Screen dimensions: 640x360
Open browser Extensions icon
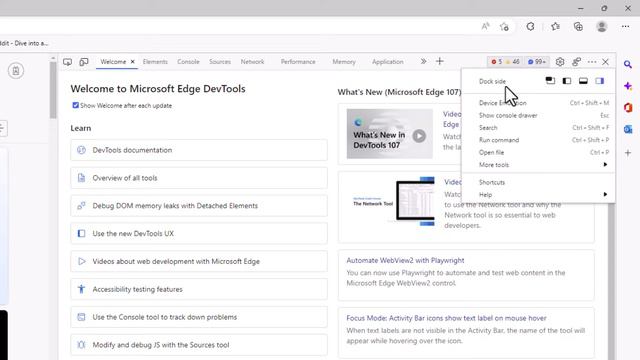[x=530, y=27]
